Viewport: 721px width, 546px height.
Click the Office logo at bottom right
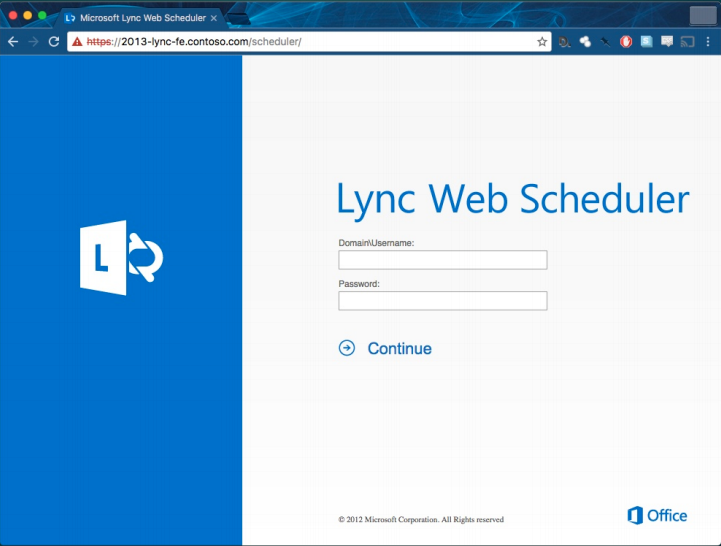(657, 516)
